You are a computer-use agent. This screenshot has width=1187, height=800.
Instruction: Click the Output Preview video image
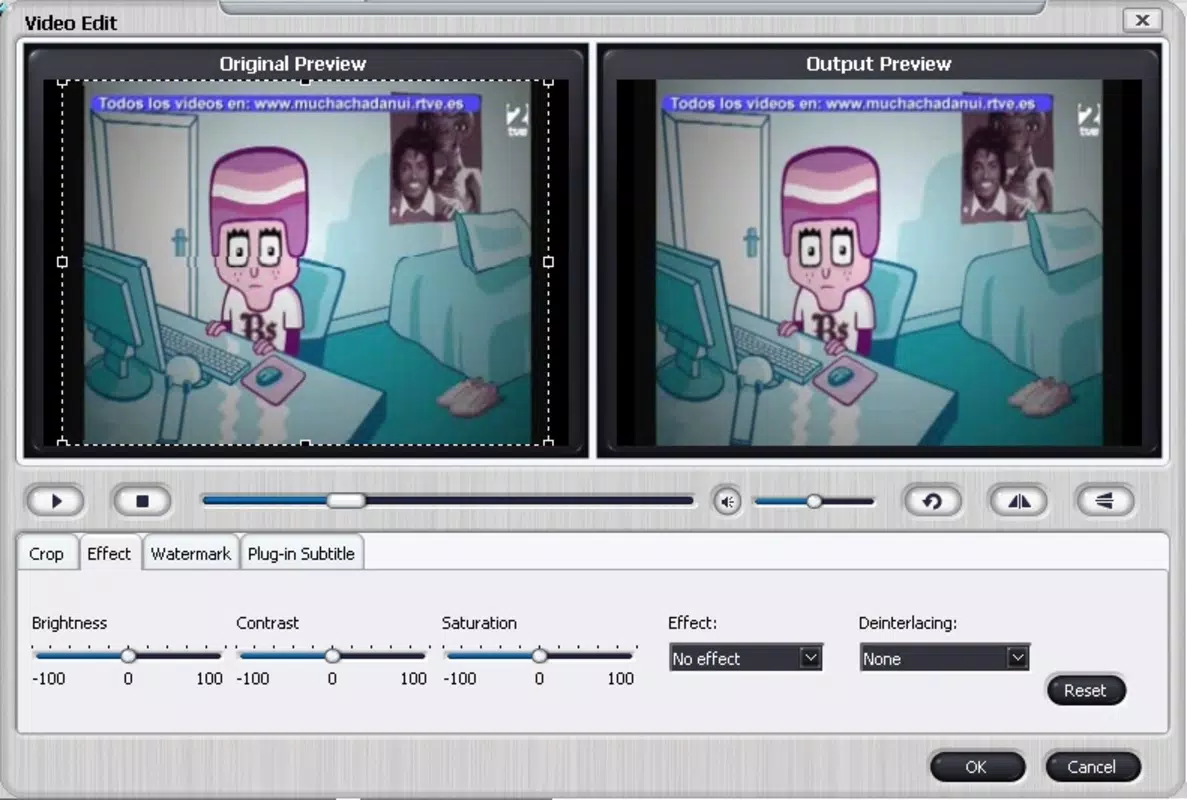(878, 263)
